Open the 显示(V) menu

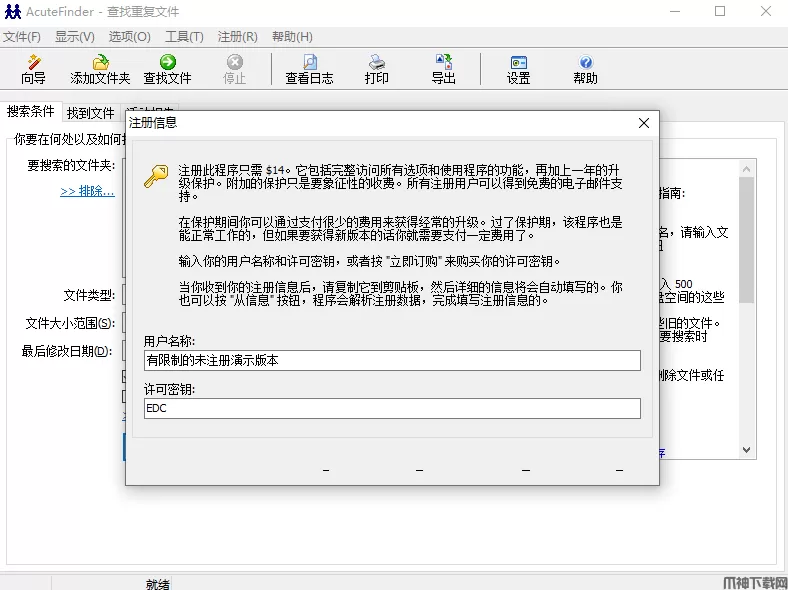(x=75, y=37)
